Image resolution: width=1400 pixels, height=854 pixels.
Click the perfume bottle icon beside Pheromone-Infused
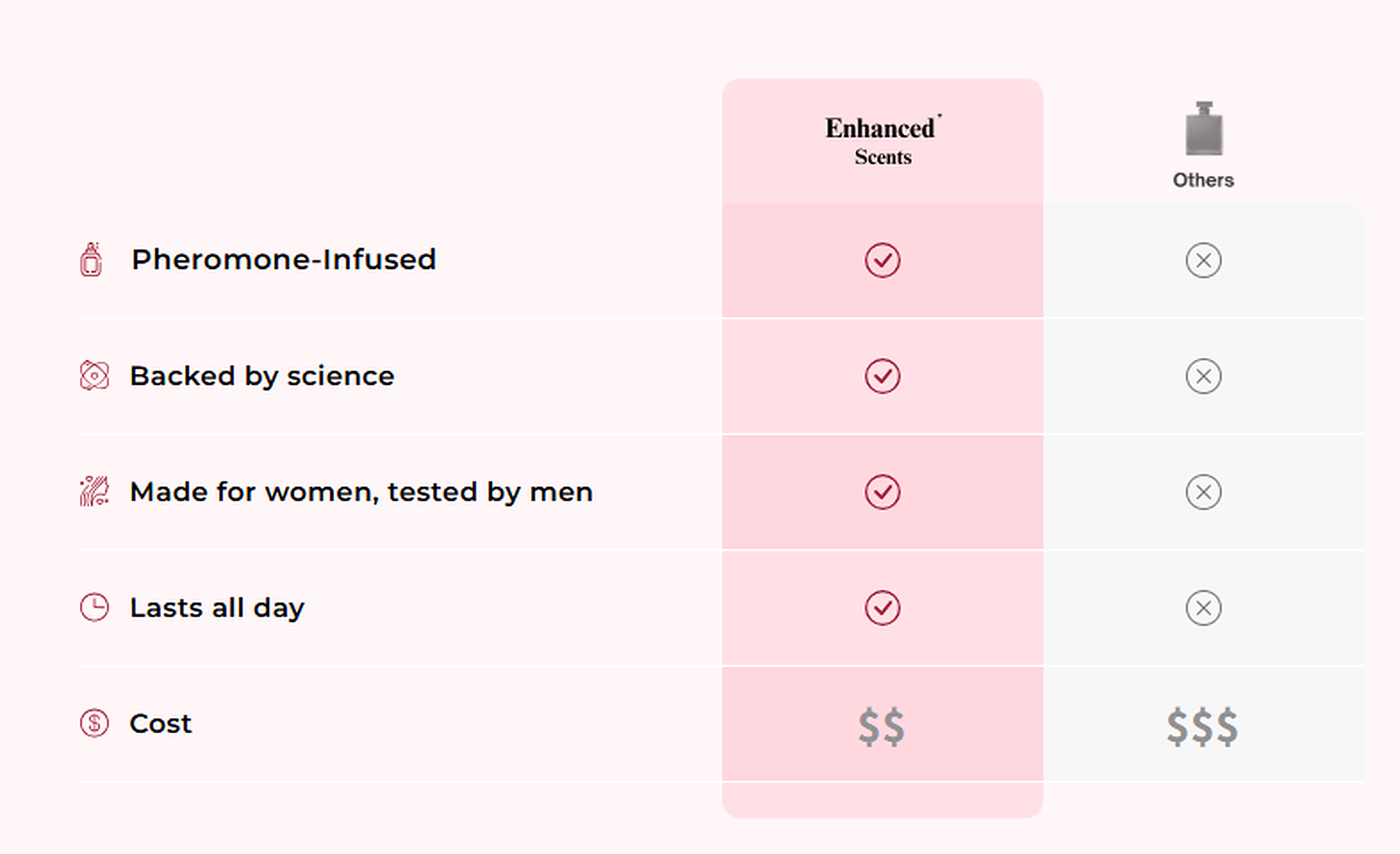point(91,260)
